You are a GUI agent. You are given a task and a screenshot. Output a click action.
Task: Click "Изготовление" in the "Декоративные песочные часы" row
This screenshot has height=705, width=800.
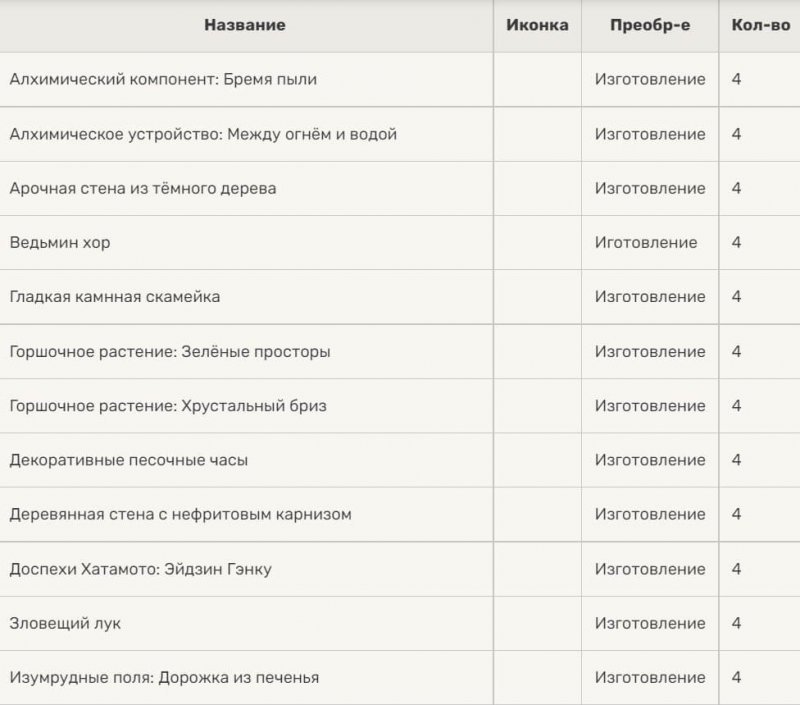(650, 460)
